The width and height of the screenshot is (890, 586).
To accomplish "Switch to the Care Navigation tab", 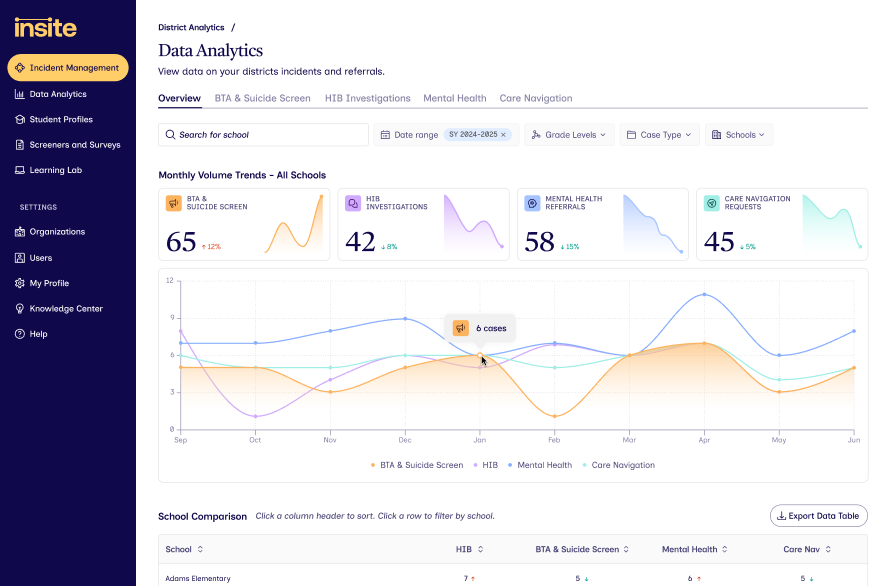I will click(x=536, y=98).
